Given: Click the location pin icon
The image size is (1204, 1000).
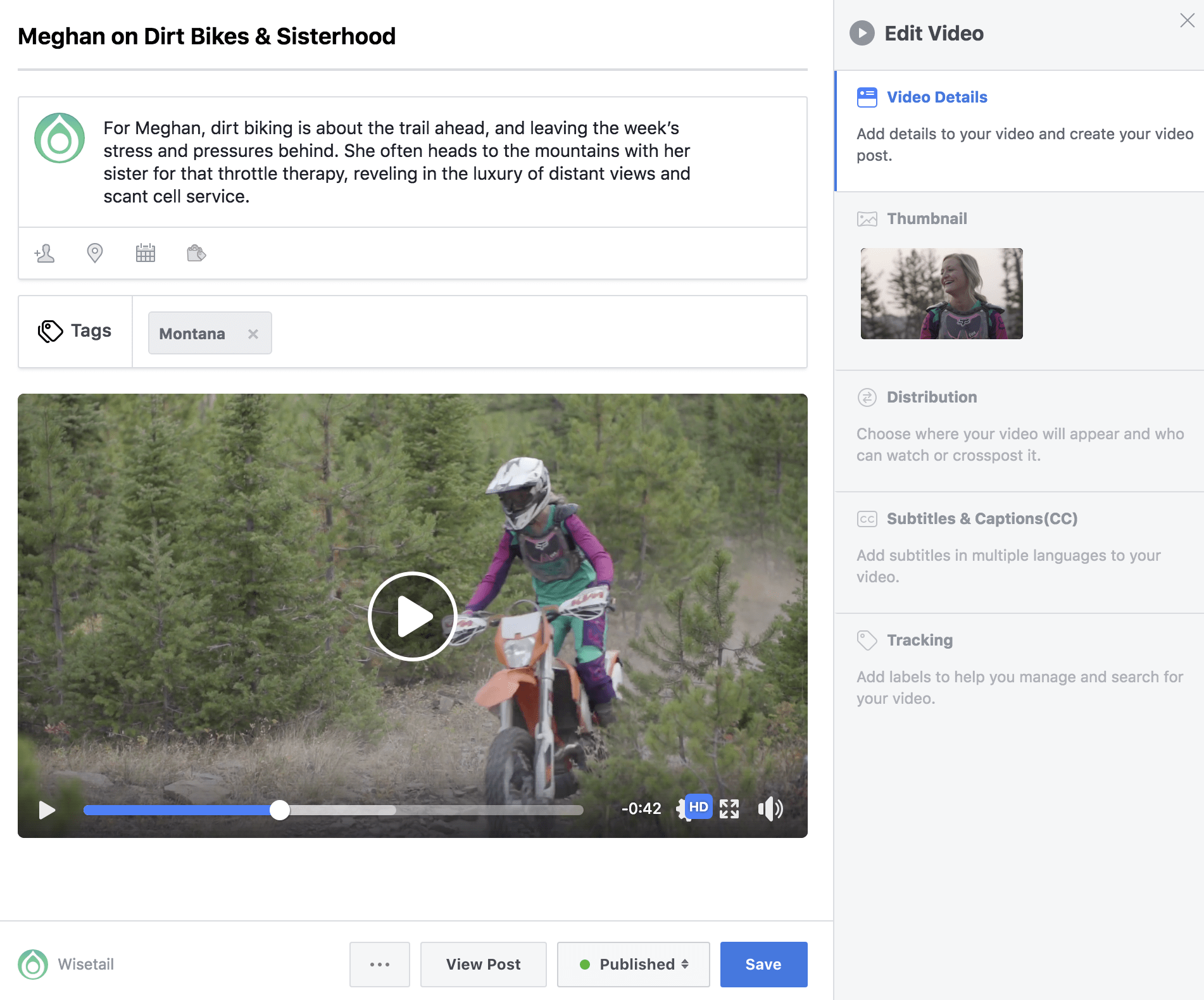Looking at the screenshot, I should [94, 253].
